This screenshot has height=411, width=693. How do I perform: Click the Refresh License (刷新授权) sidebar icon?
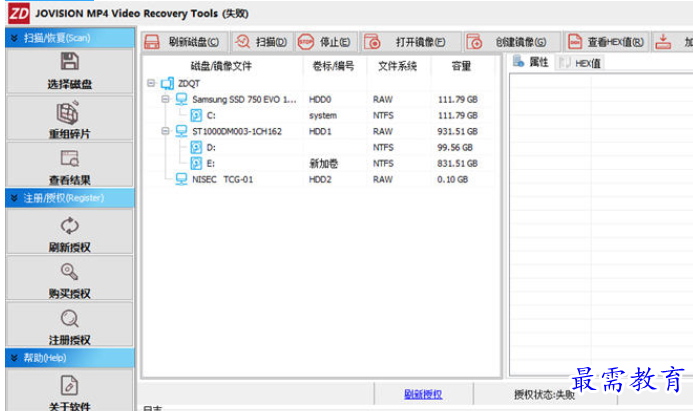pyautogui.click(x=69, y=225)
